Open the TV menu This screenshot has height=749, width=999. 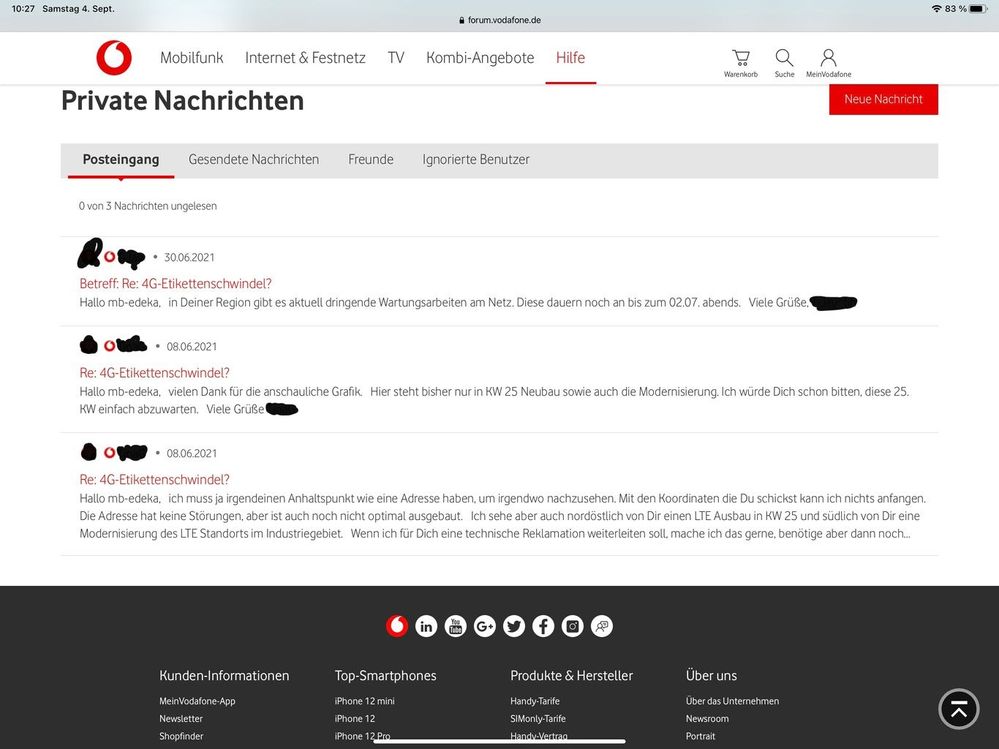click(x=396, y=58)
